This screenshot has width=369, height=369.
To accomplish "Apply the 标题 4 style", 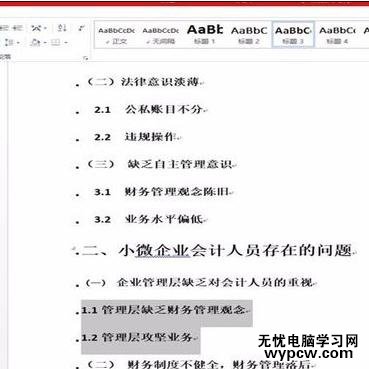I will click(337, 35).
